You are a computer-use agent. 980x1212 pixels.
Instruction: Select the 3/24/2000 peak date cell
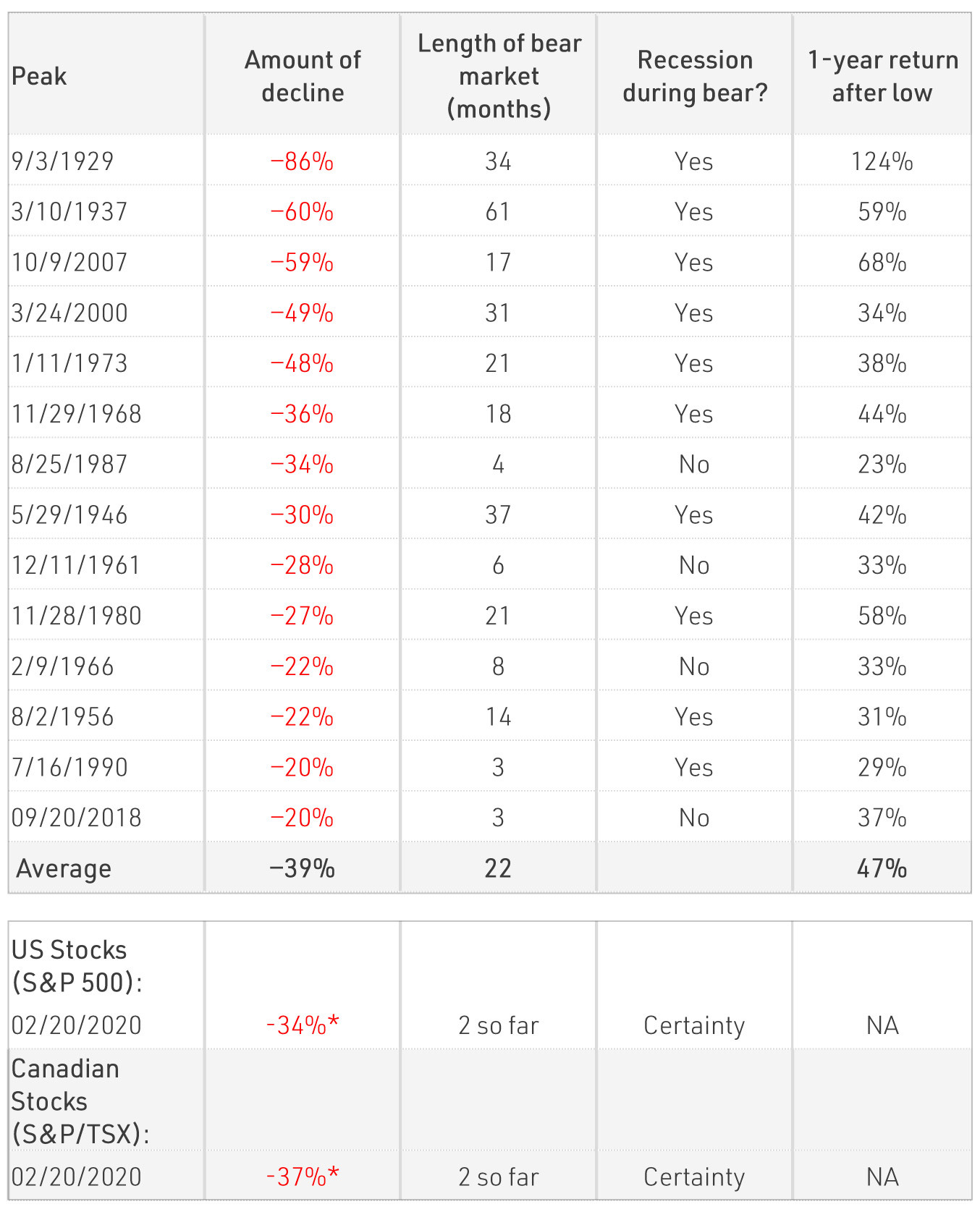tap(69, 313)
